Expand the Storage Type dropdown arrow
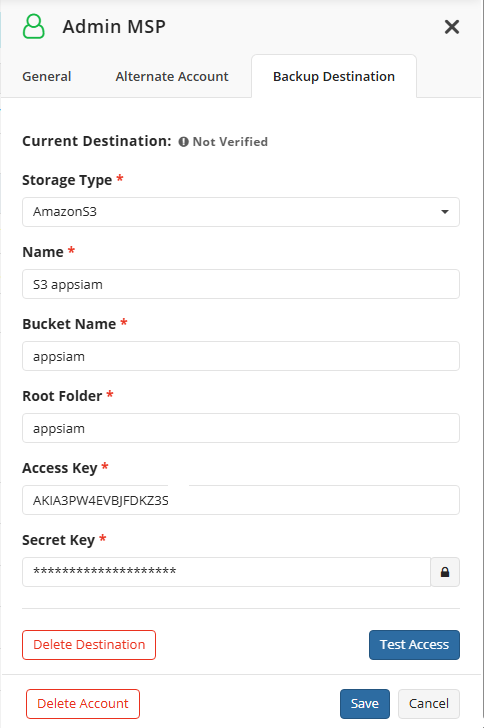The height and width of the screenshot is (728, 484). point(445,212)
